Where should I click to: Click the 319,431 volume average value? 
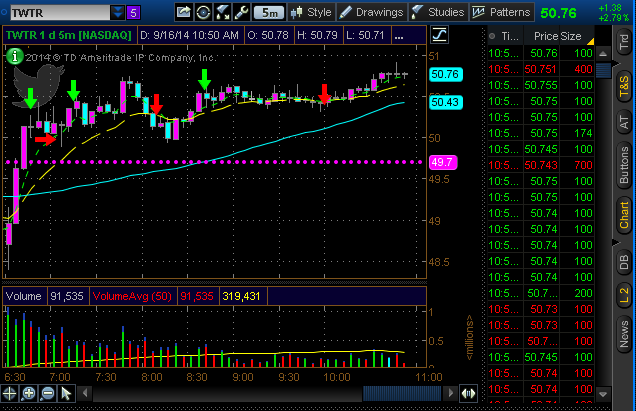pos(241,296)
